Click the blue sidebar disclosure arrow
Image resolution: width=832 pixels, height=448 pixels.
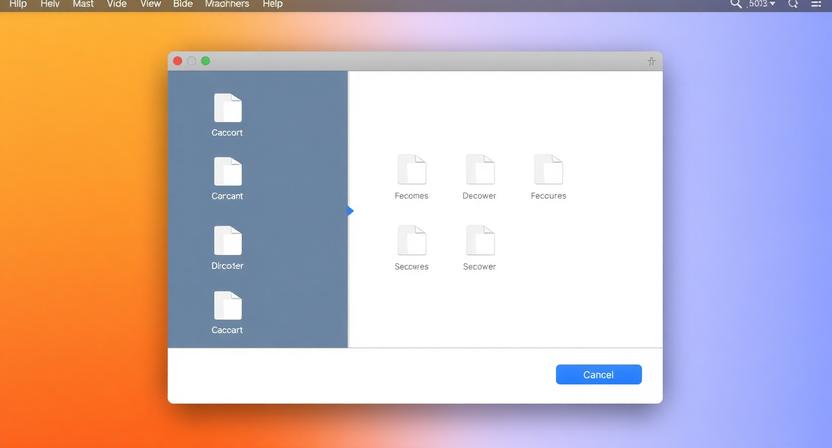click(350, 211)
